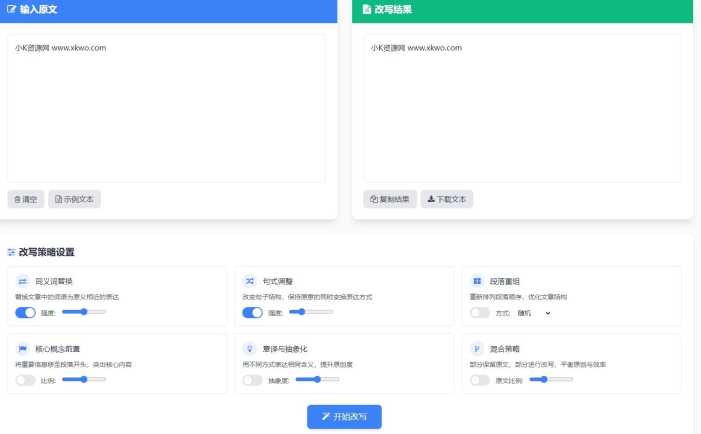Click the 下载文本 button
The height and width of the screenshot is (434, 701).
pos(447,199)
